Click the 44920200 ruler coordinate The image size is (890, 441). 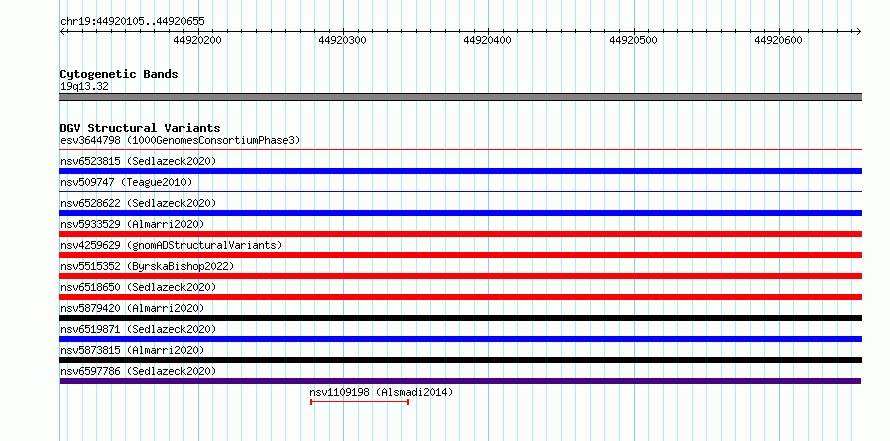198,40
